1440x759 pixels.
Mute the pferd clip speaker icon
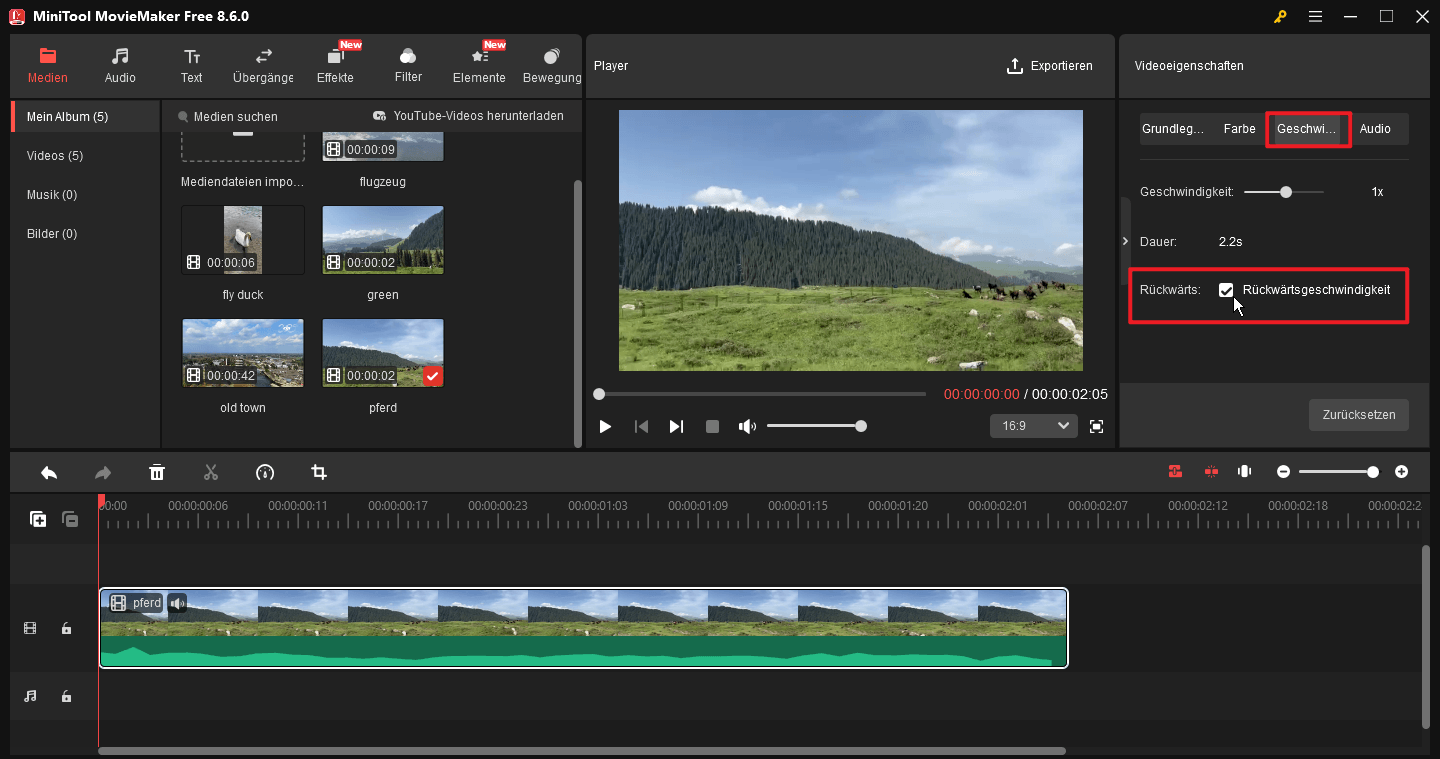point(177,602)
